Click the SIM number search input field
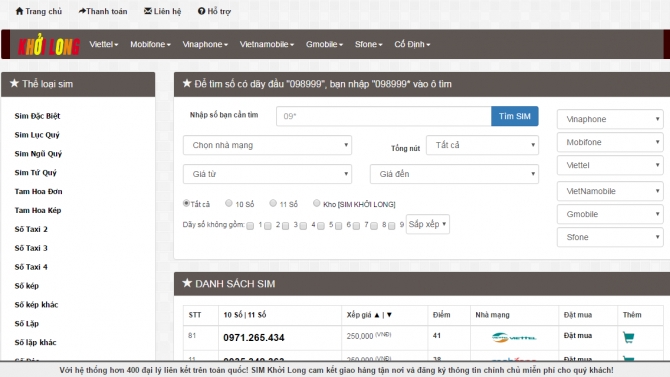 384,116
